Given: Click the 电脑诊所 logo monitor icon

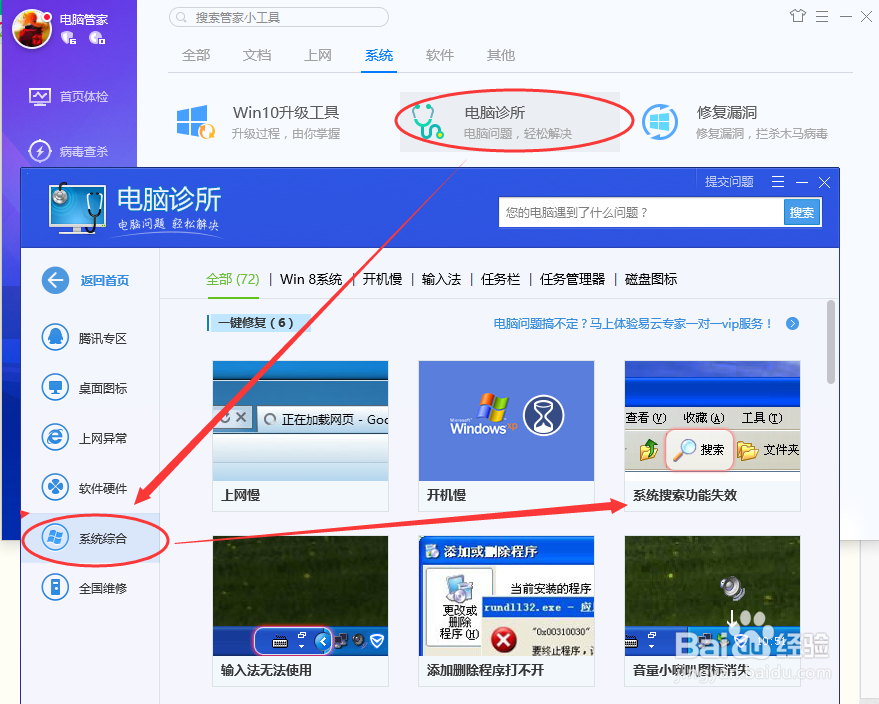Looking at the screenshot, I should (x=77, y=208).
